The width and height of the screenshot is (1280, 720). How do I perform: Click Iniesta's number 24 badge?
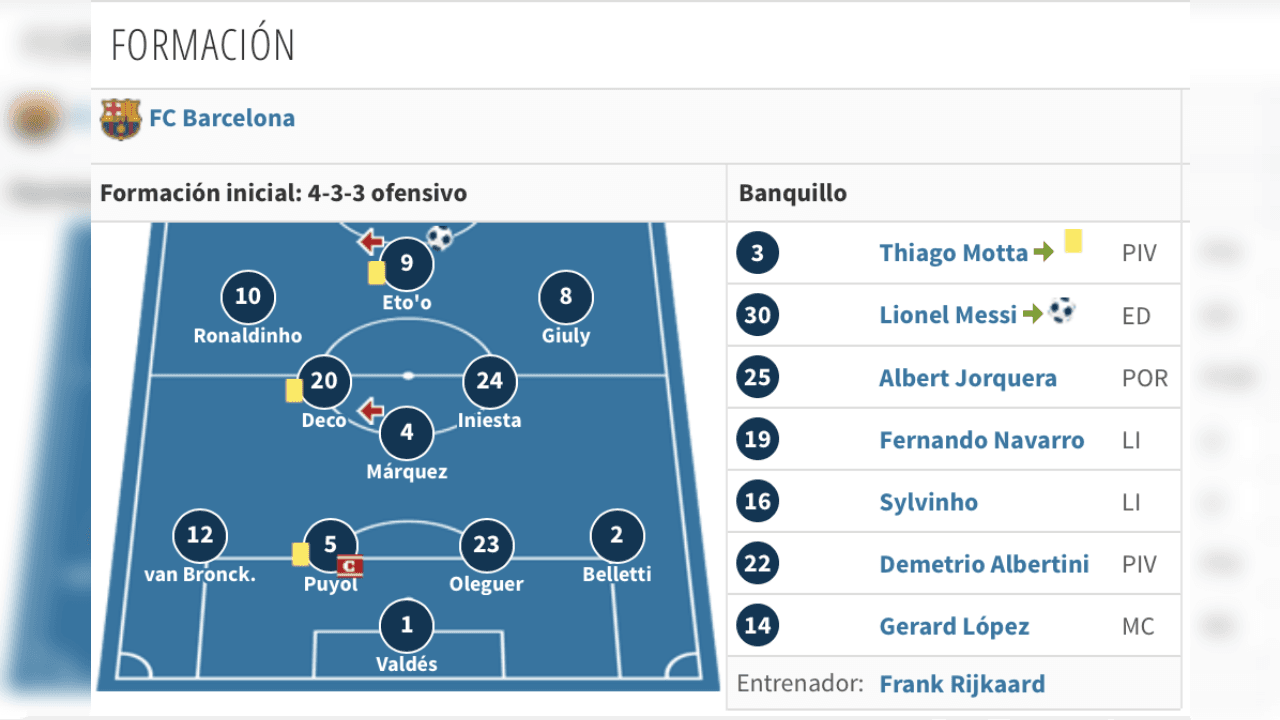[489, 381]
